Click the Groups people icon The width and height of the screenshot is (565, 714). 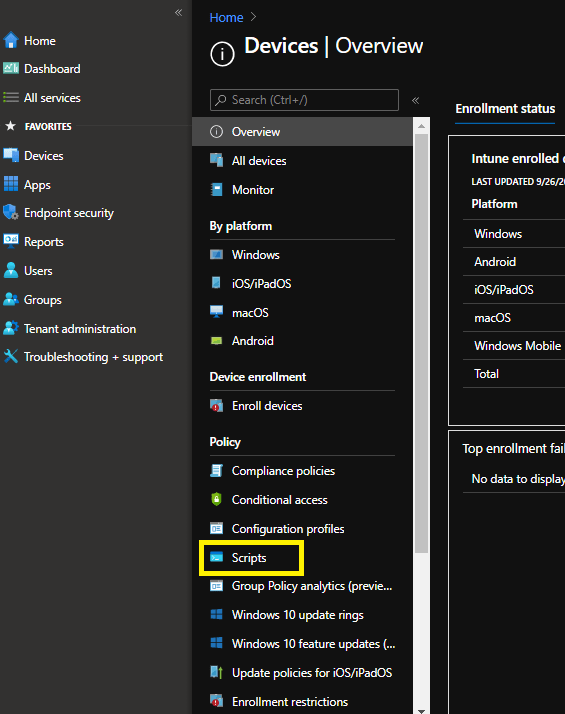[x=10, y=299]
